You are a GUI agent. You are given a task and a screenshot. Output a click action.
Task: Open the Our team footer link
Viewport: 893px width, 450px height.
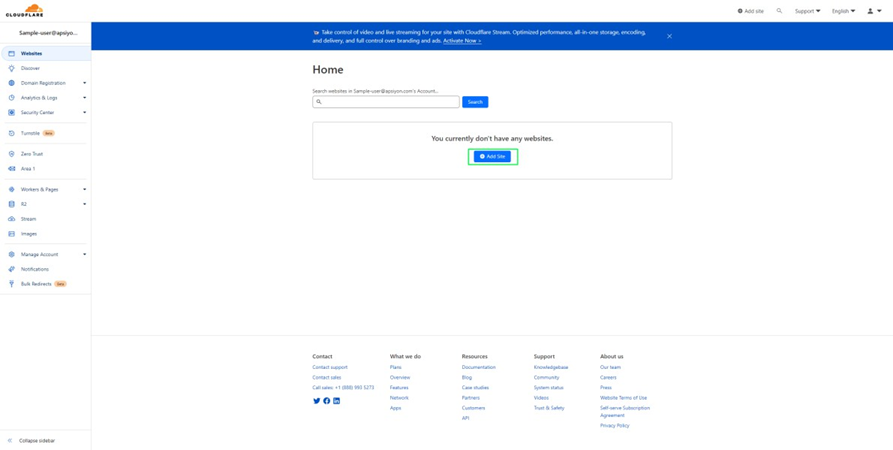[611, 367]
